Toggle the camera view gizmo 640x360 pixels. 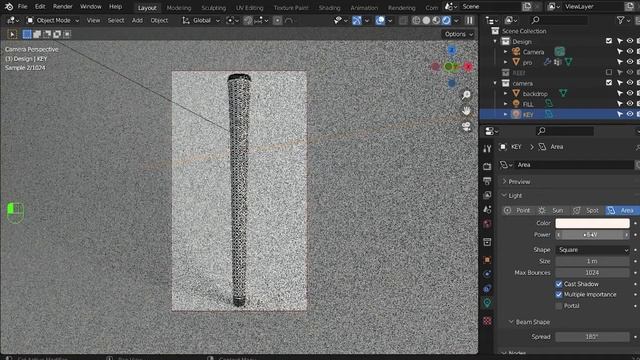click(x=466, y=127)
